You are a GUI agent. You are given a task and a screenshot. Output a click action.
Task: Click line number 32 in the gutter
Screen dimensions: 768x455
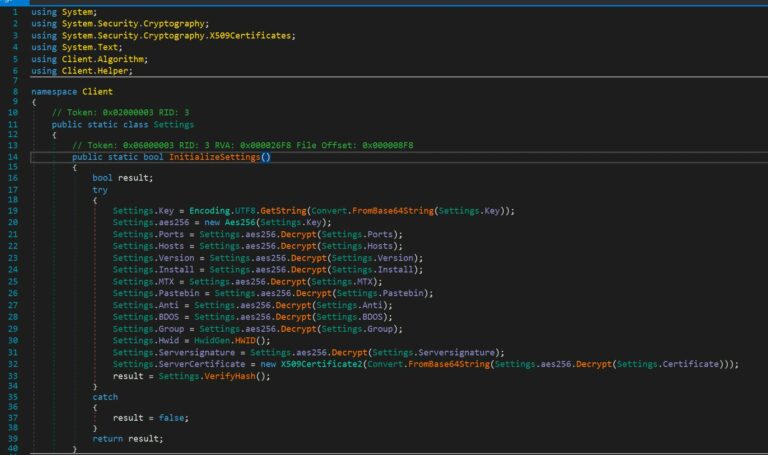point(13,364)
